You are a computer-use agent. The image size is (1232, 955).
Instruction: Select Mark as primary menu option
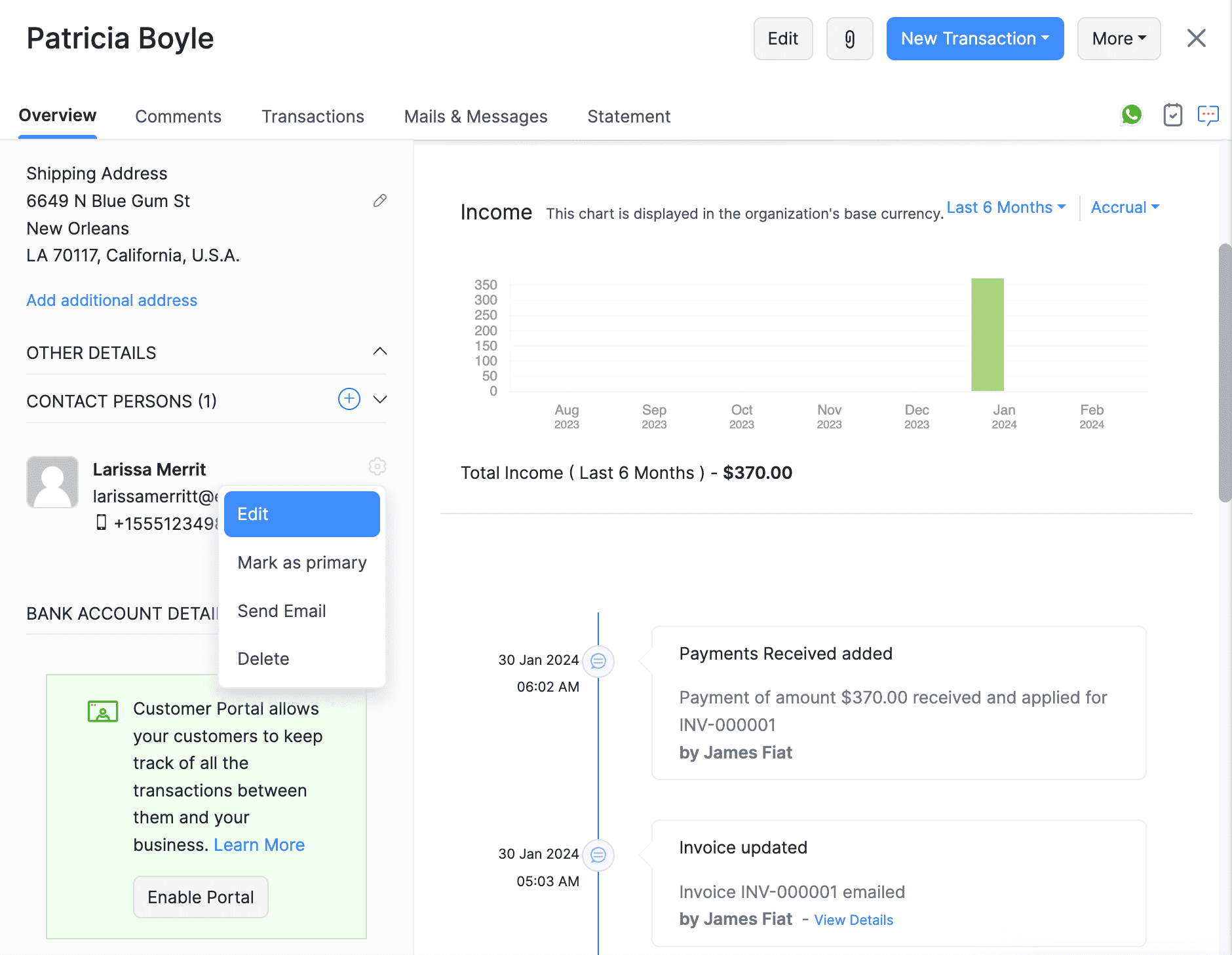click(302, 563)
